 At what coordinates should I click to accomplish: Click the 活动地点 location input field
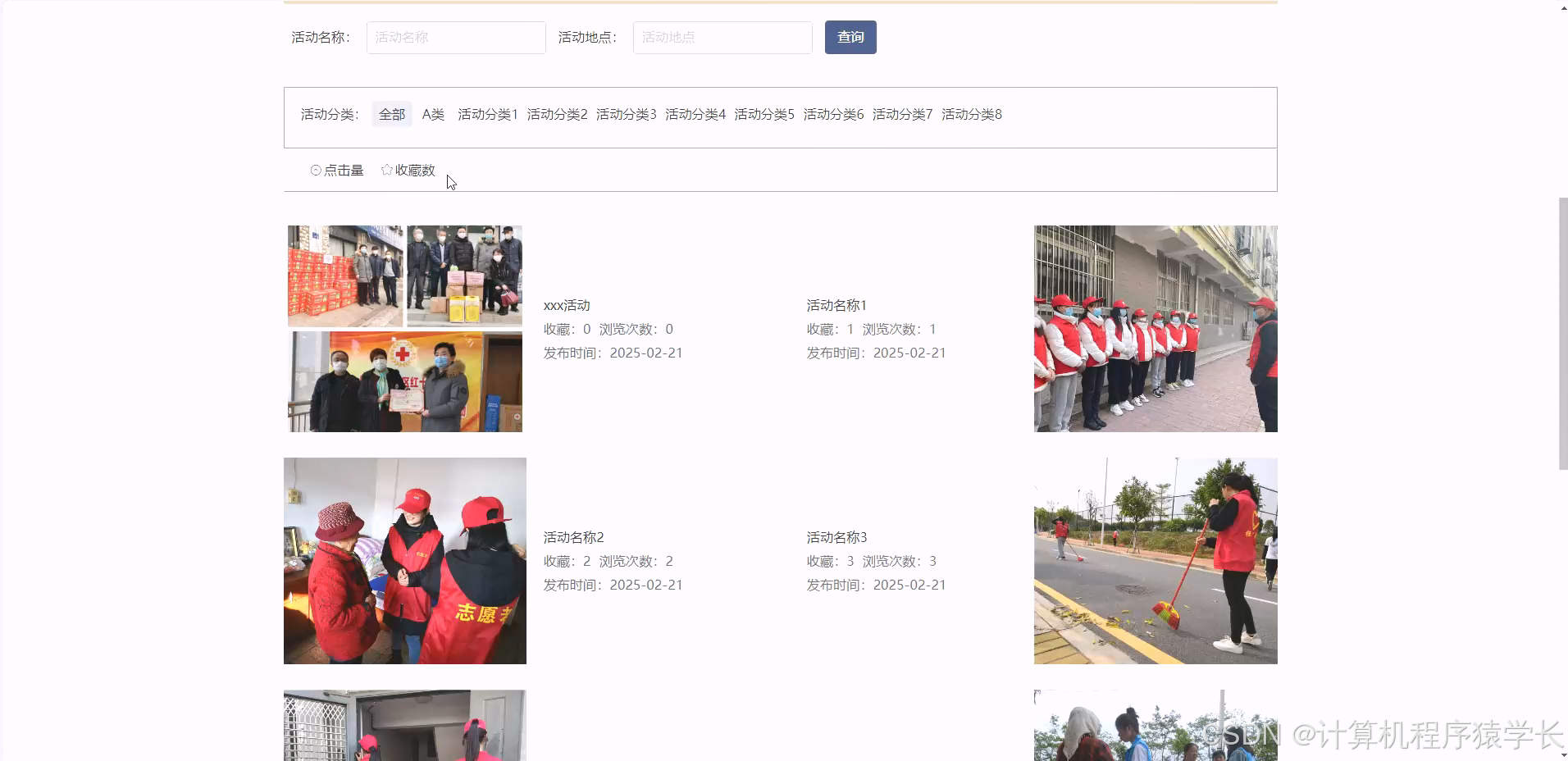tap(722, 37)
